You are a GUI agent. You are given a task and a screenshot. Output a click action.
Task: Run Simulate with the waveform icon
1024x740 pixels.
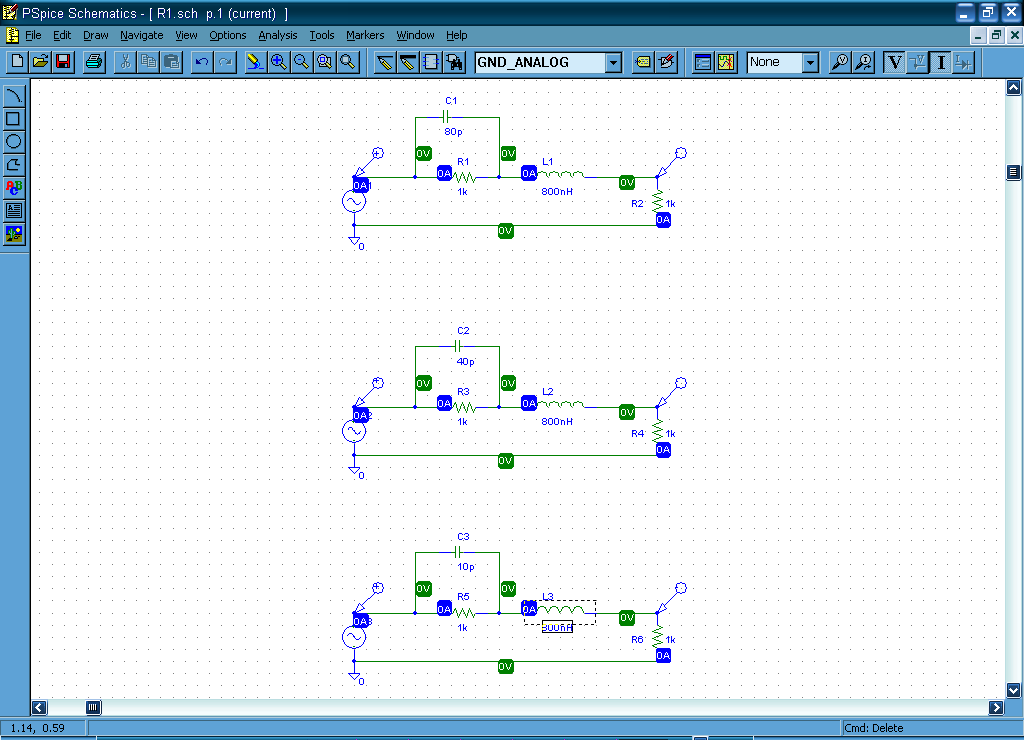726,62
